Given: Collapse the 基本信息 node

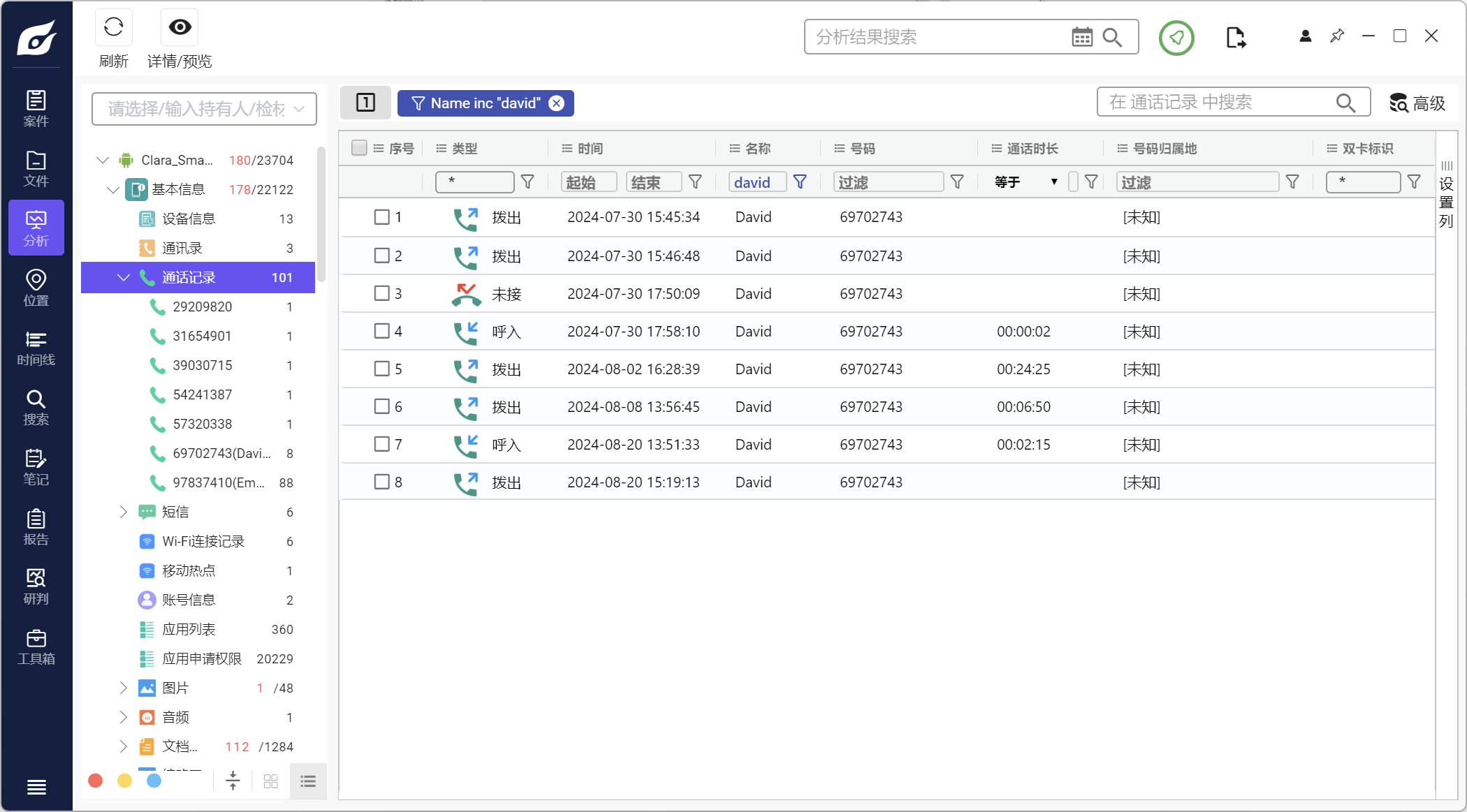Looking at the screenshot, I should (113, 189).
